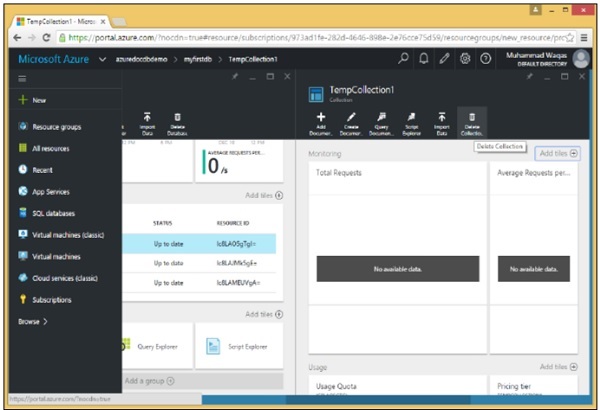Click the Delete Collection trash icon
Screen dimensions: 600x410
point(472,117)
